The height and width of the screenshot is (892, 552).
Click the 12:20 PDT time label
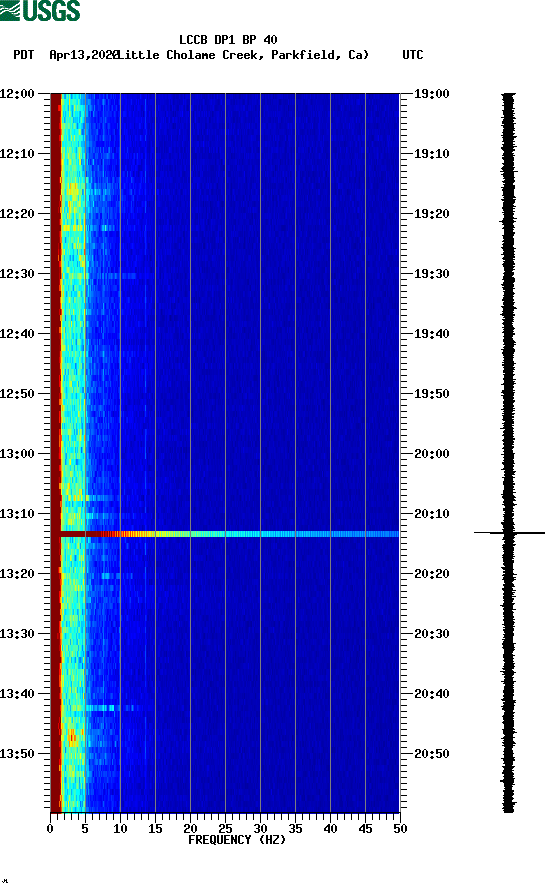point(17,214)
